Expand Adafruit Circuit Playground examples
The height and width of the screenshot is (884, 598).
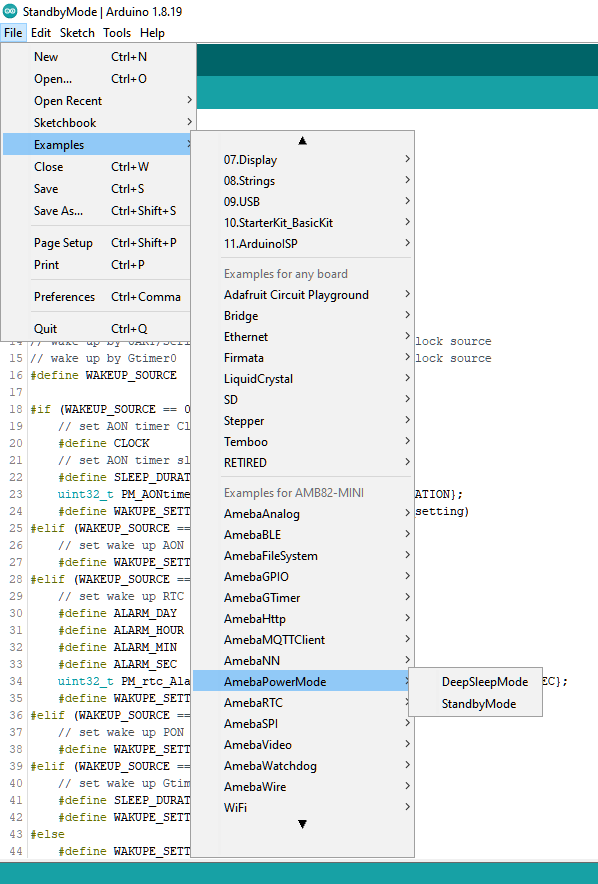coord(303,295)
